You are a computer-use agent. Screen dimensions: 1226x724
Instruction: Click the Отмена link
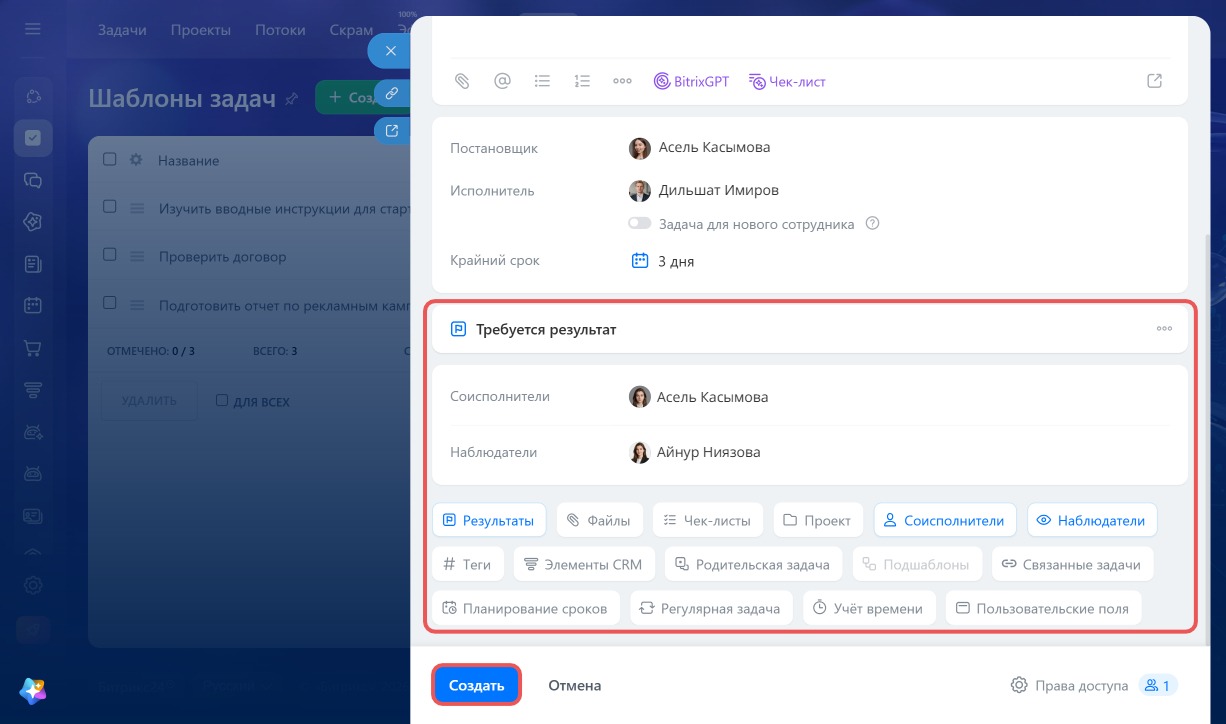pos(574,685)
